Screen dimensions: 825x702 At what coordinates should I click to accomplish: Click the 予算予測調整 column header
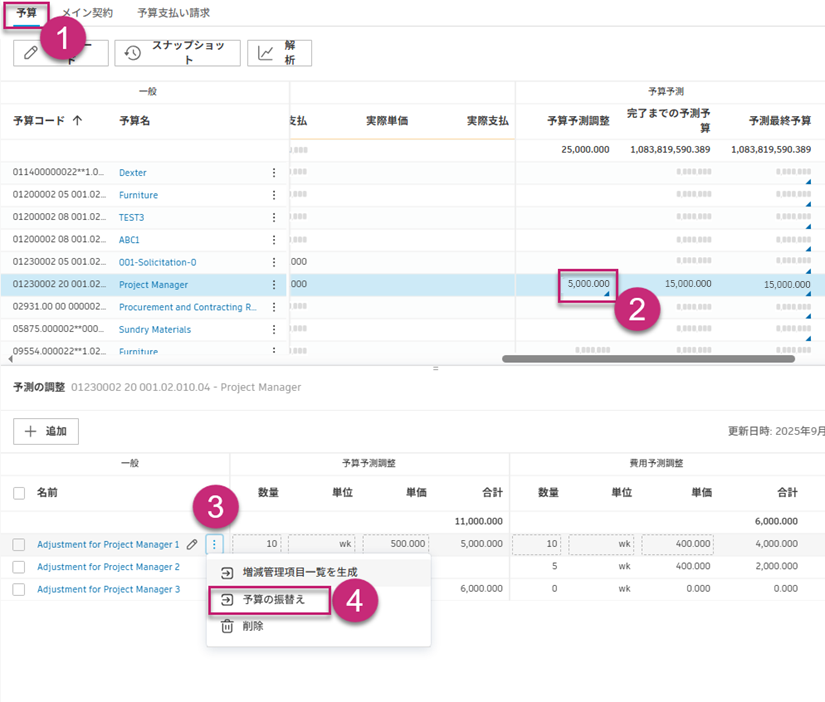tap(578, 121)
